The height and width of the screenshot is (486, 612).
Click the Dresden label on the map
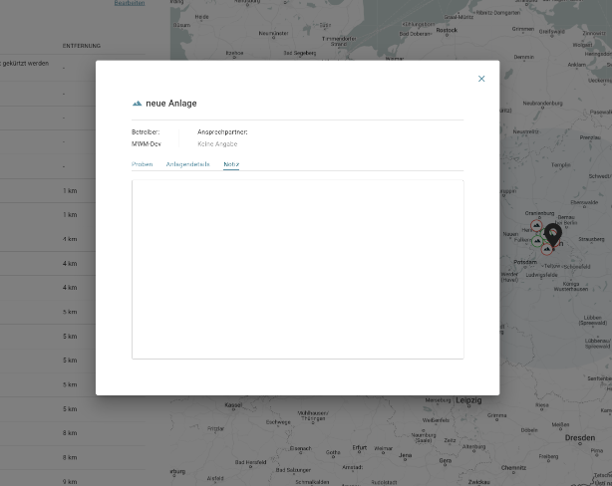tap(580, 438)
